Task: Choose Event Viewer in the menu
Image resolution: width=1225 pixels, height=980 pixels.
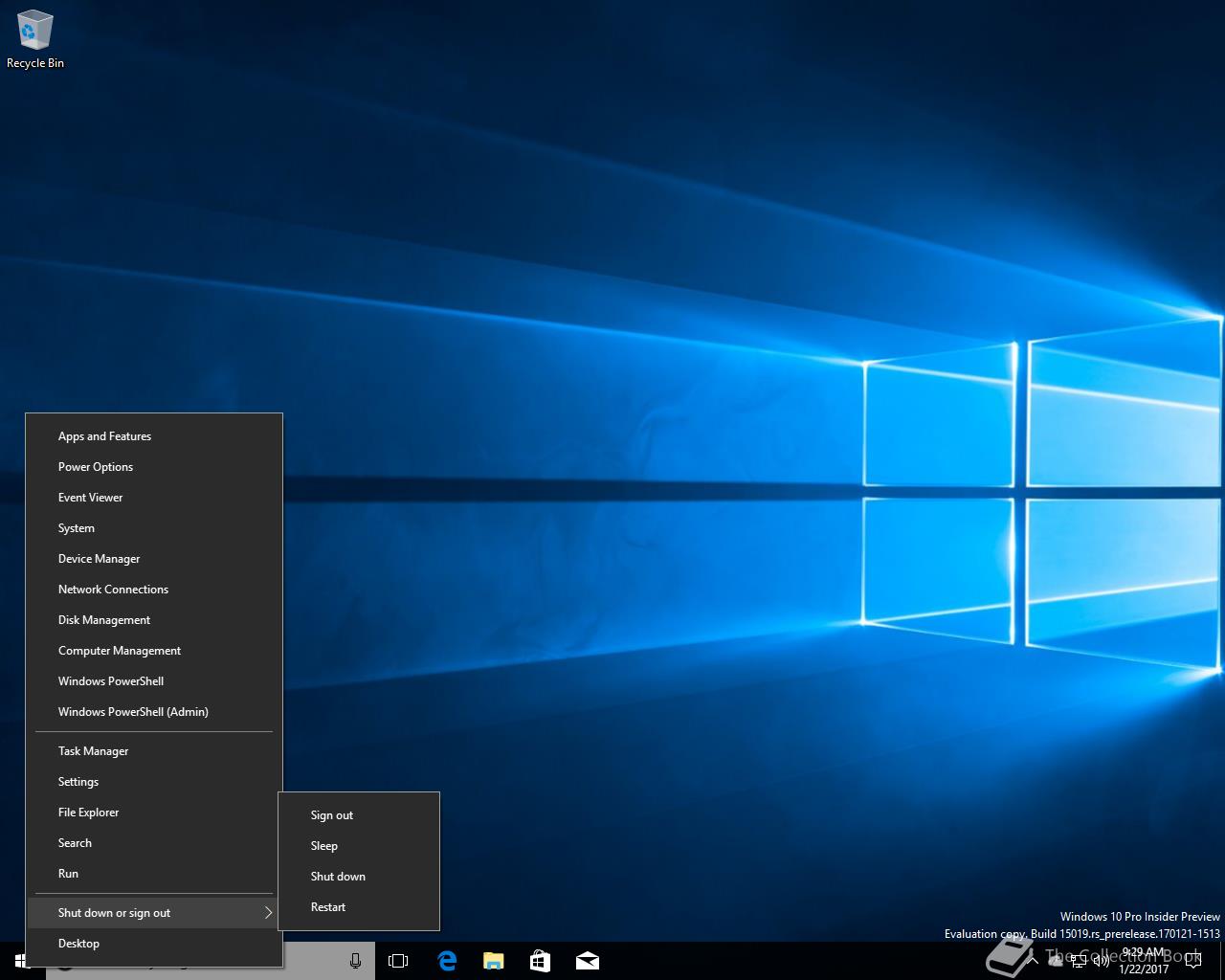Action: pyautogui.click(x=154, y=498)
